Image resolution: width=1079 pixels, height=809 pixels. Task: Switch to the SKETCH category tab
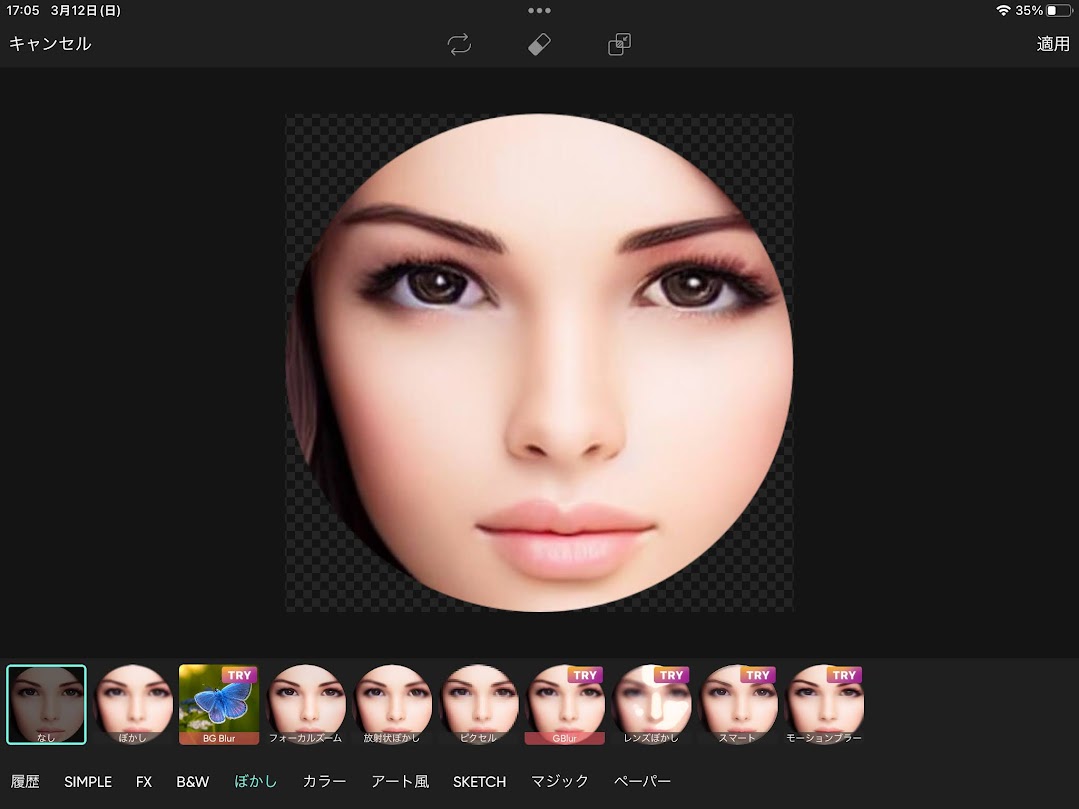click(x=479, y=781)
